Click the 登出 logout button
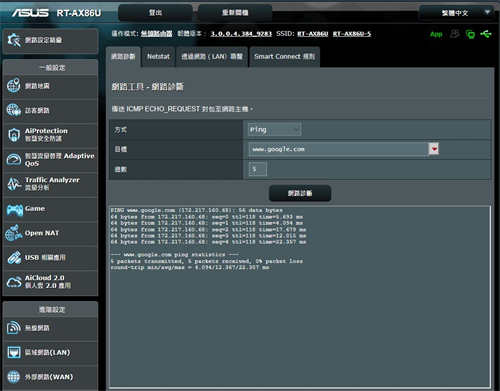 pos(155,13)
